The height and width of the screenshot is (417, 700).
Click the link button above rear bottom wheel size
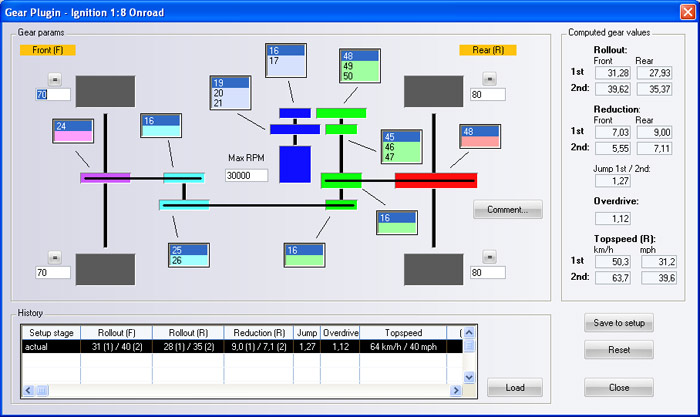pyautogui.click(x=489, y=257)
